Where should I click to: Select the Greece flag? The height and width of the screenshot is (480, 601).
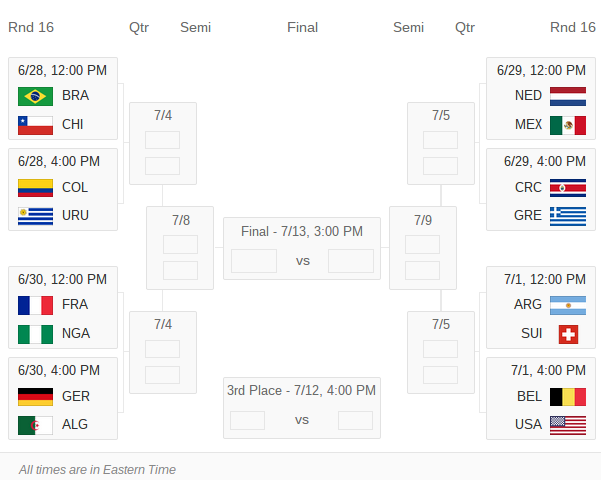[567, 216]
